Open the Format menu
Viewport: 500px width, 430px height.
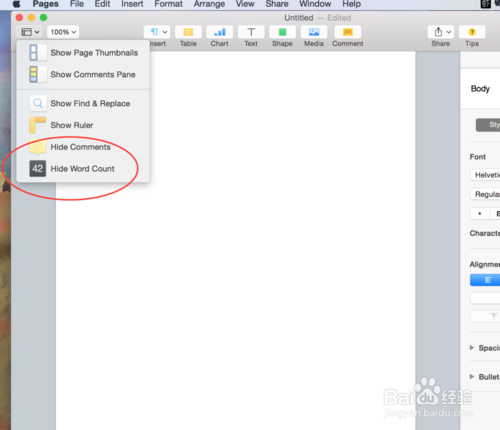point(168,4)
